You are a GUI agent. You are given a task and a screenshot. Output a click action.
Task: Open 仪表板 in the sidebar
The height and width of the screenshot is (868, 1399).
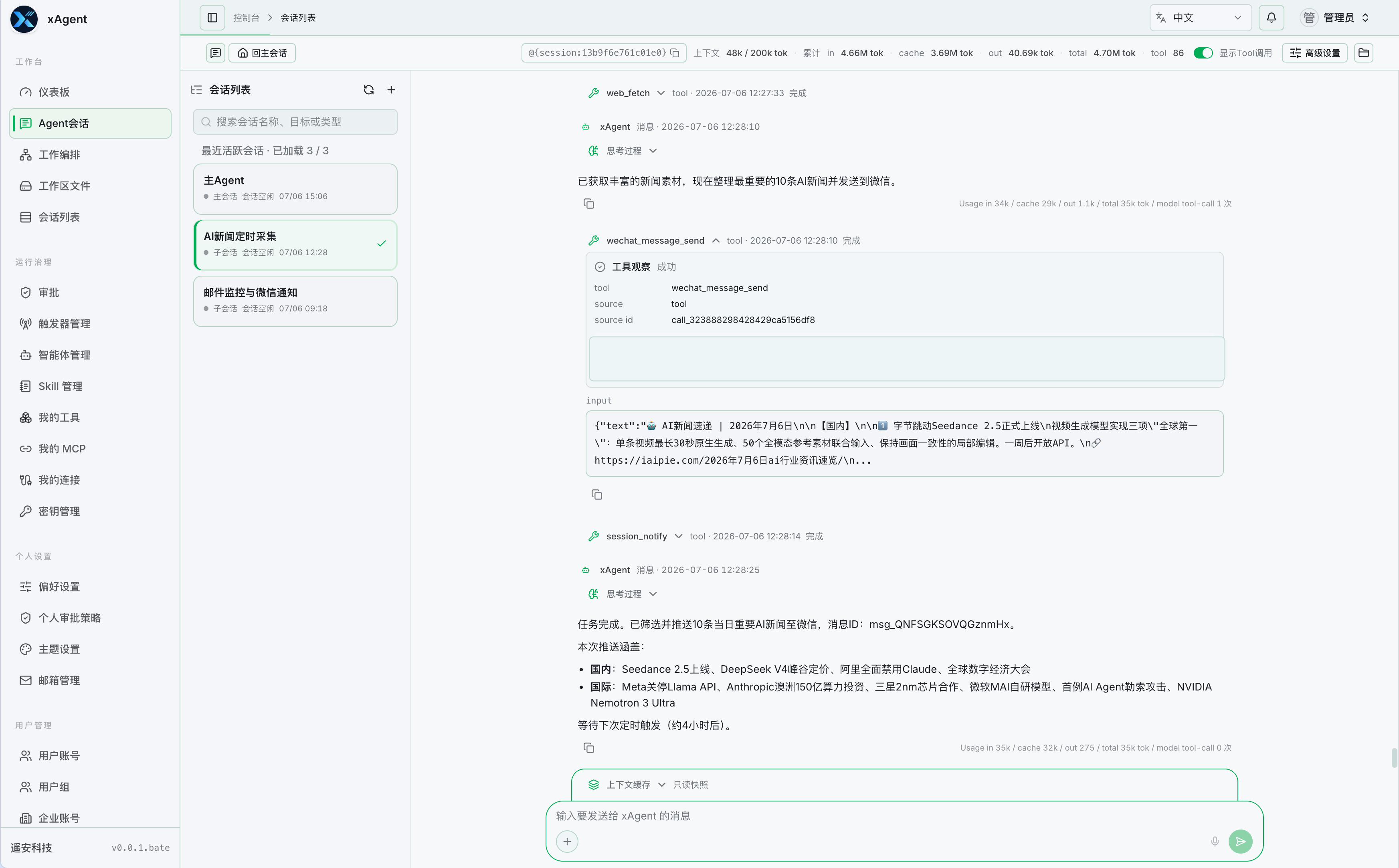[90, 92]
